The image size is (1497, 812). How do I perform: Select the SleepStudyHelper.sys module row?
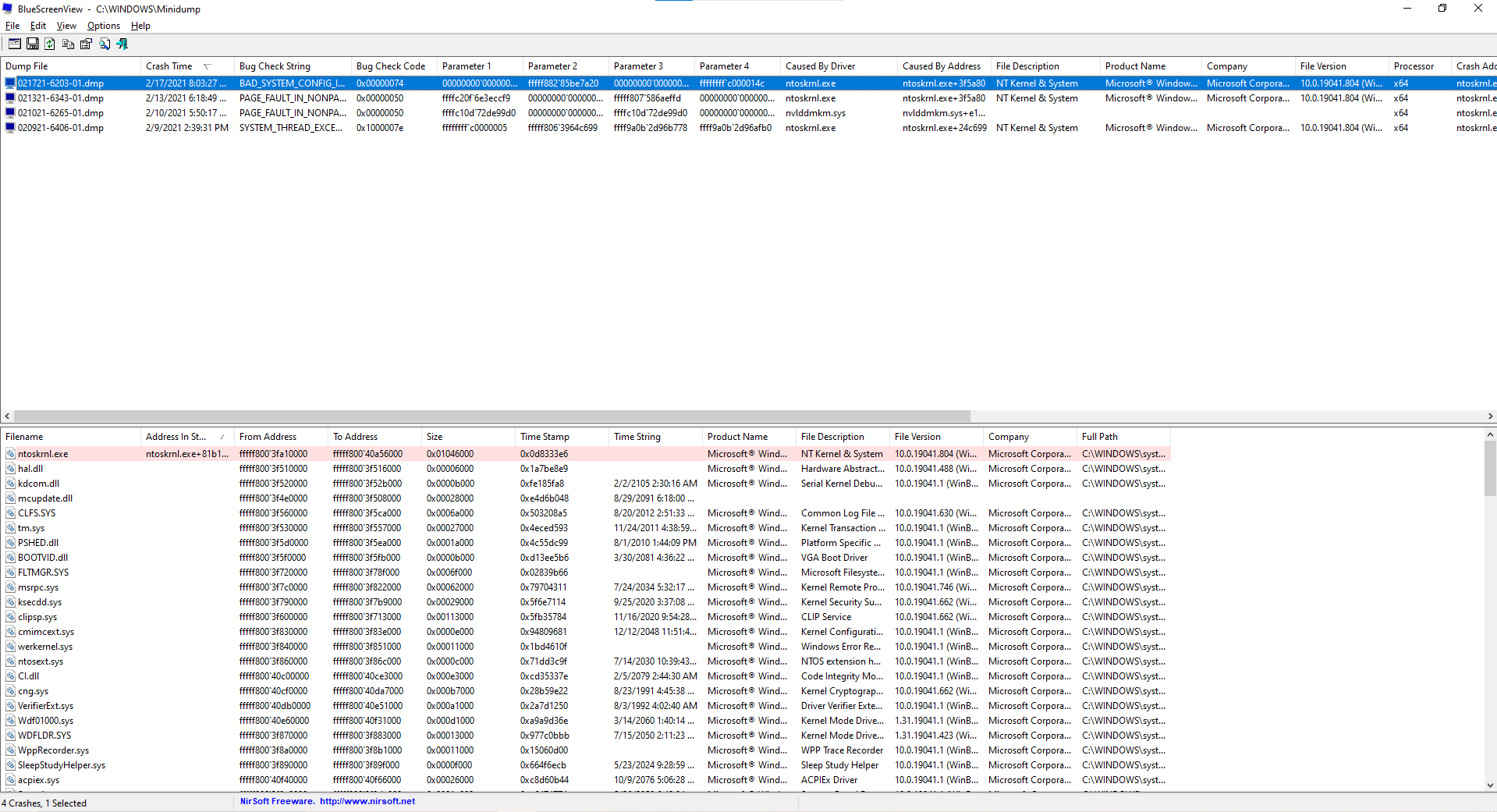pos(585,765)
